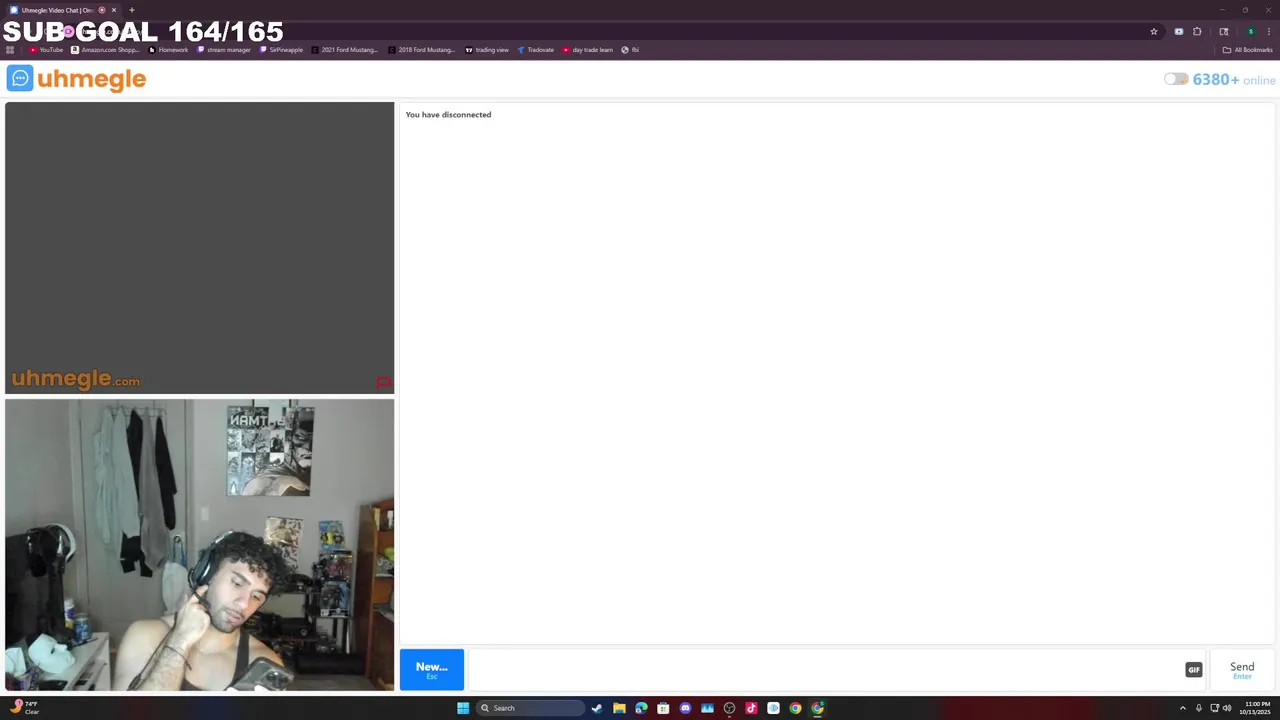Click the 'You have disconnected' message

pos(448,115)
